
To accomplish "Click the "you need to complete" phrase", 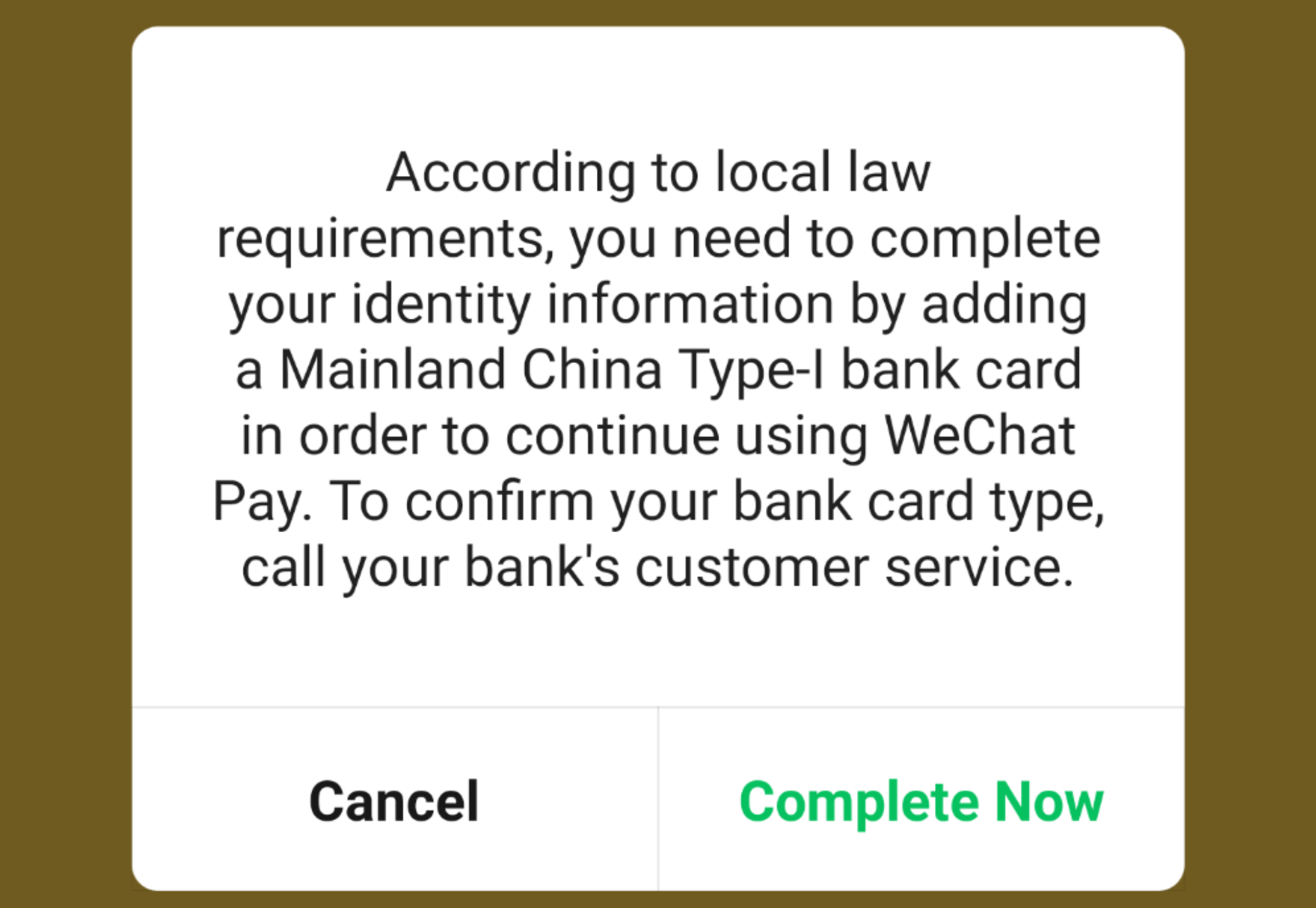I will coord(835,238).
